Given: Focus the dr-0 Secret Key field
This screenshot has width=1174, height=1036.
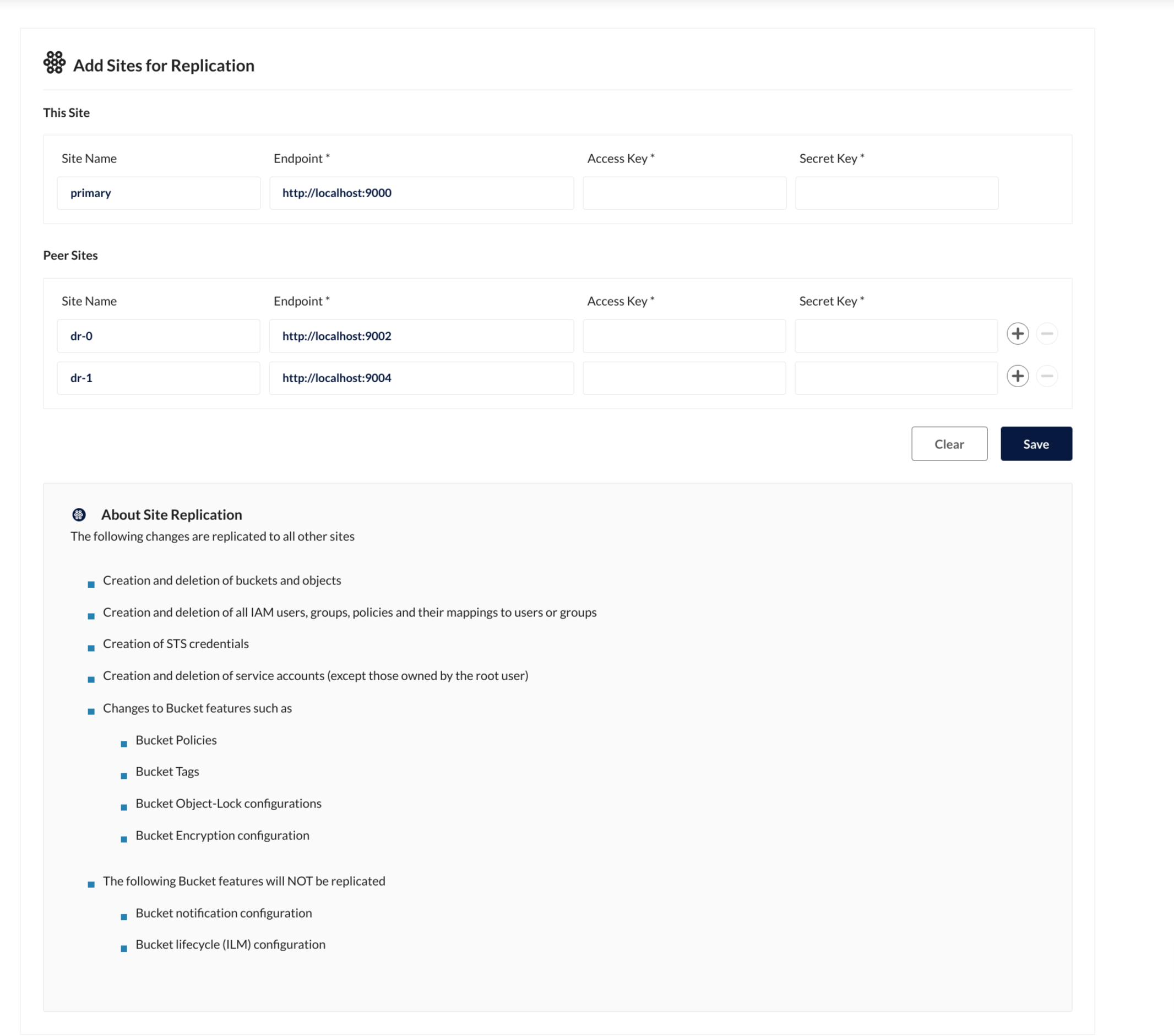Looking at the screenshot, I should 895,336.
